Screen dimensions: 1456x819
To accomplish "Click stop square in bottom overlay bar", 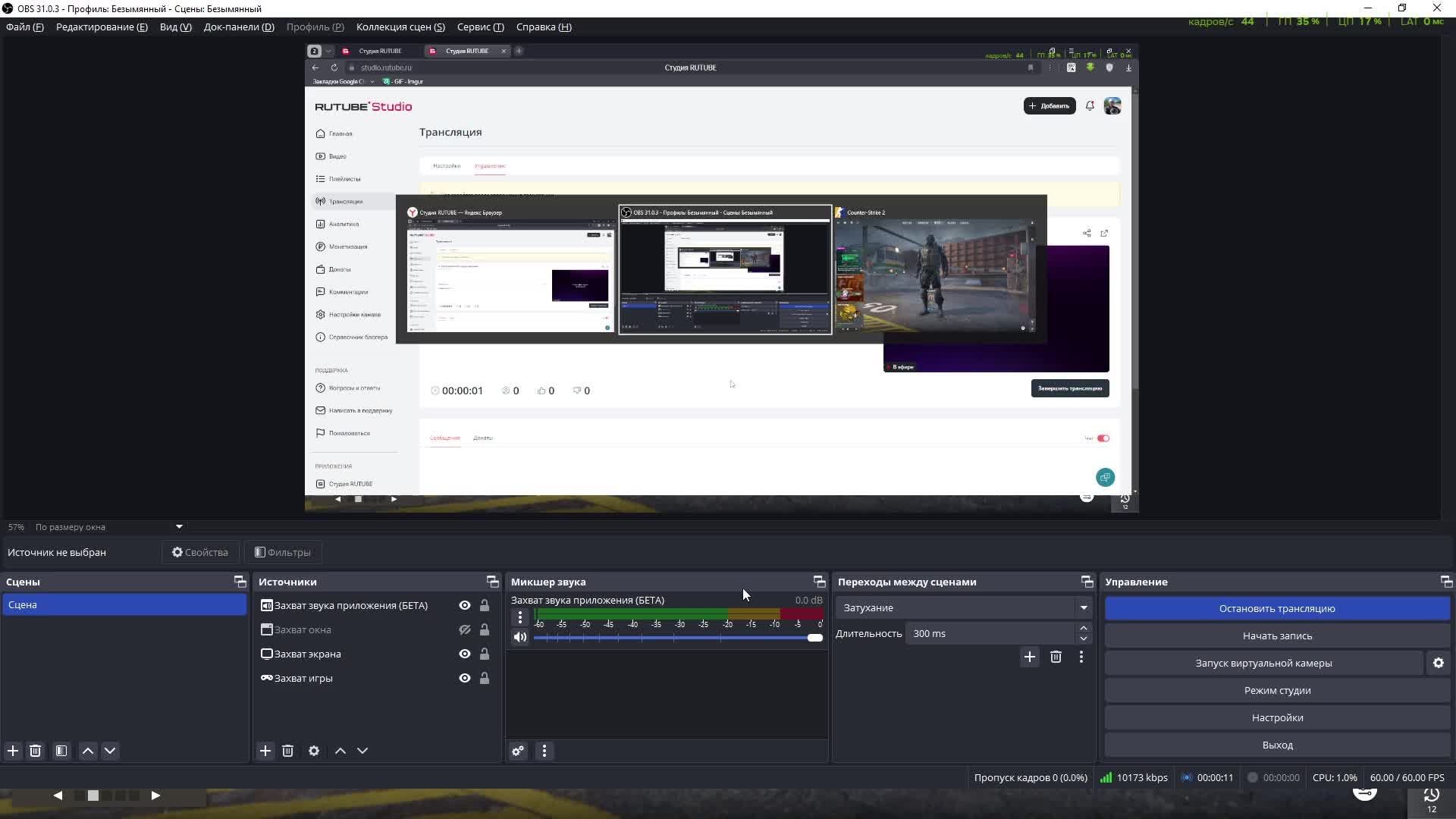I will click(x=93, y=795).
